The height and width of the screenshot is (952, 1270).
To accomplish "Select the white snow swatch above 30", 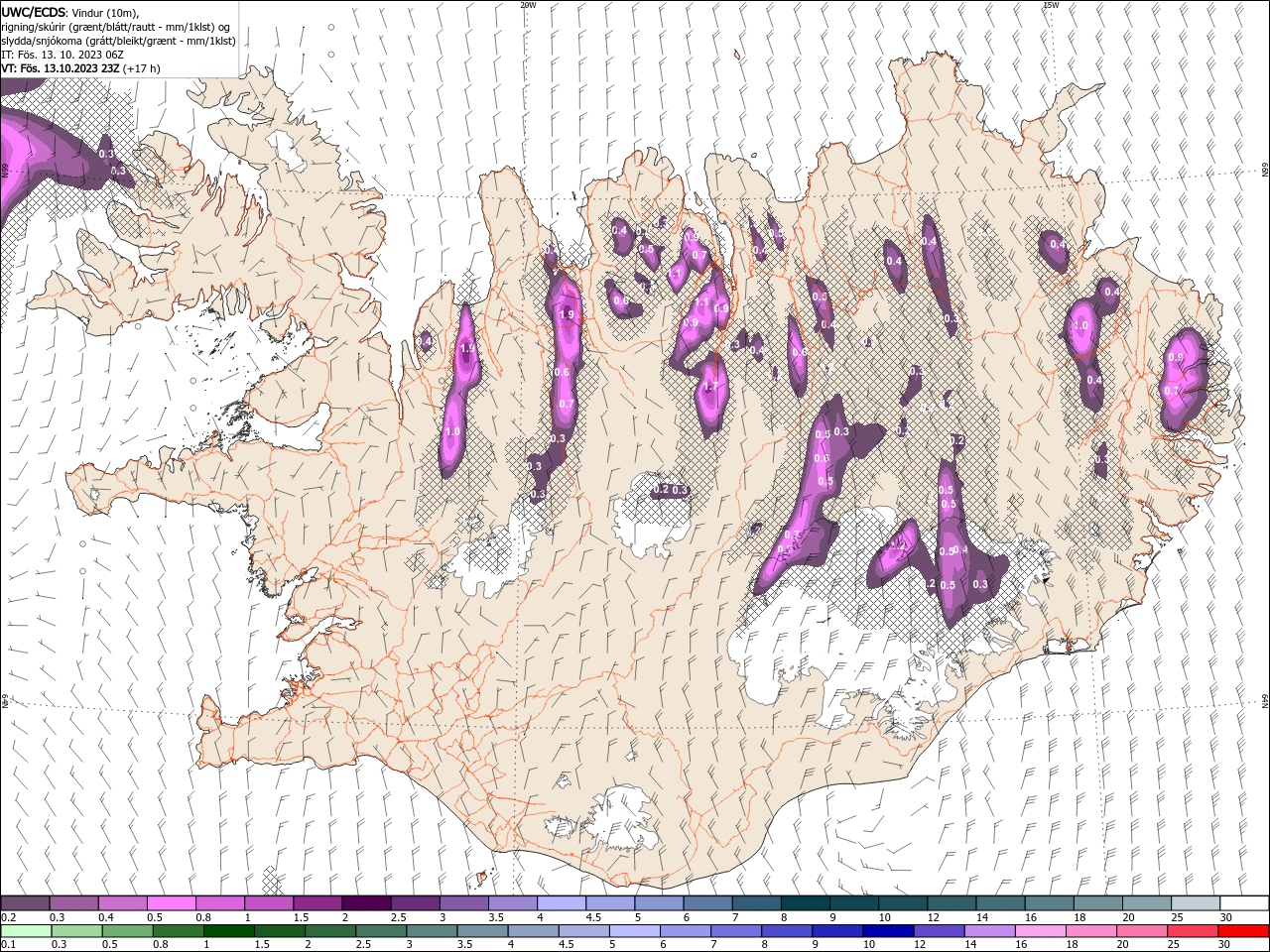I will point(1244,903).
